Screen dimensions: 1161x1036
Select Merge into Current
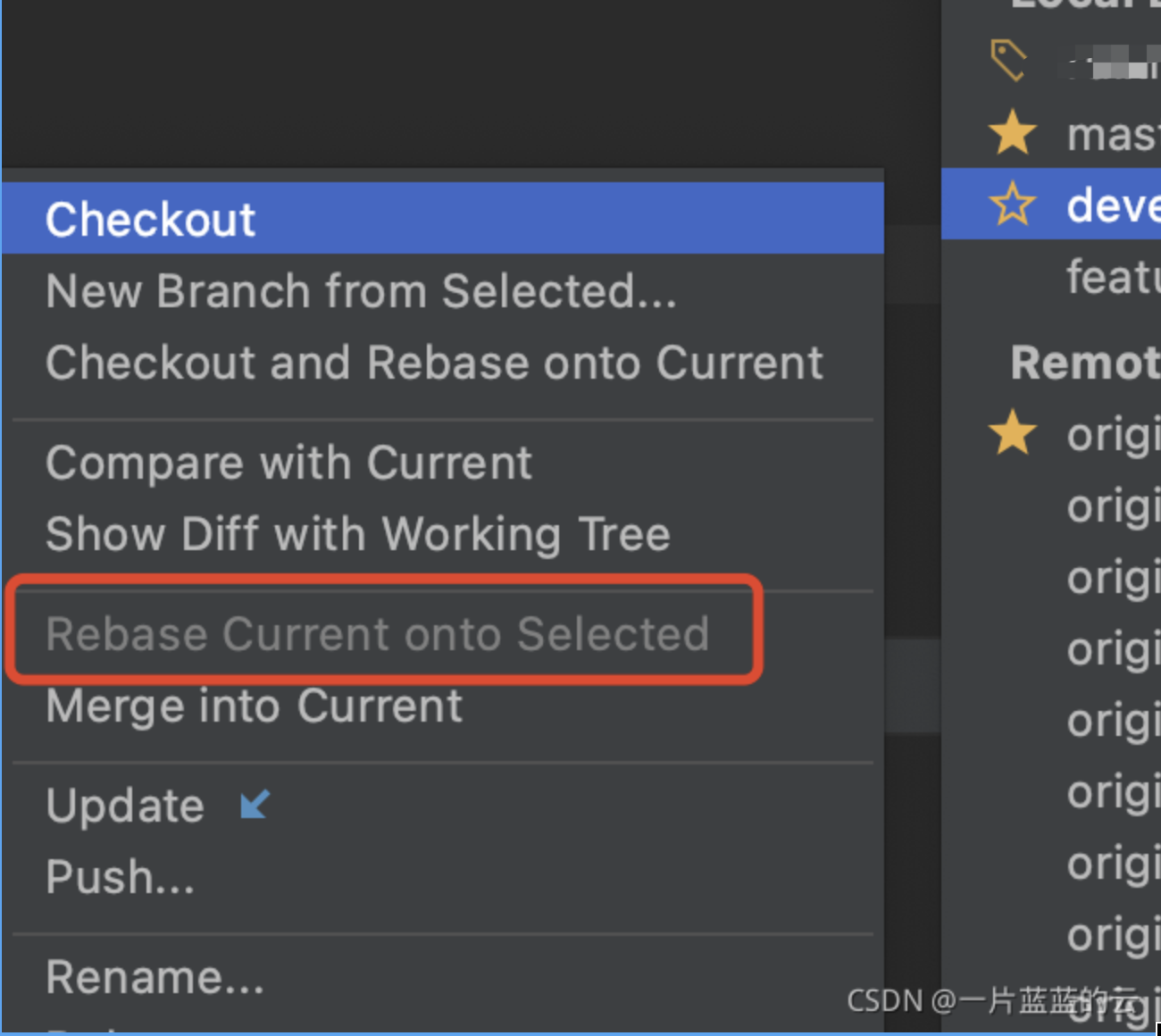(254, 705)
